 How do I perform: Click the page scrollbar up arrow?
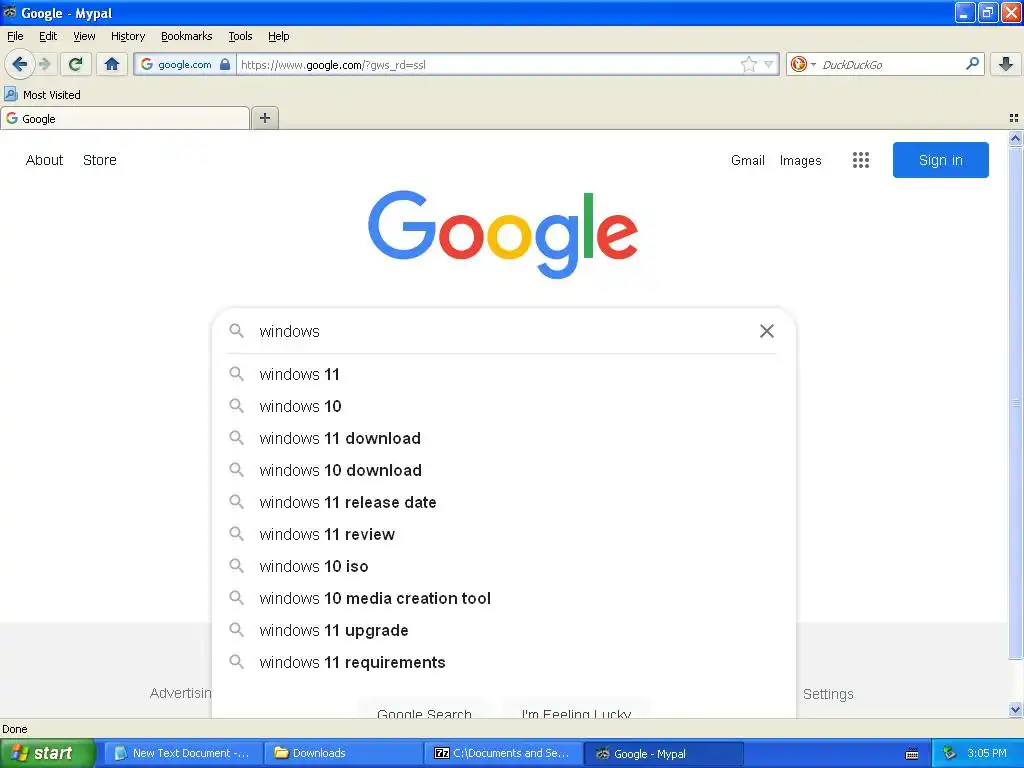[x=1015, y=138]
